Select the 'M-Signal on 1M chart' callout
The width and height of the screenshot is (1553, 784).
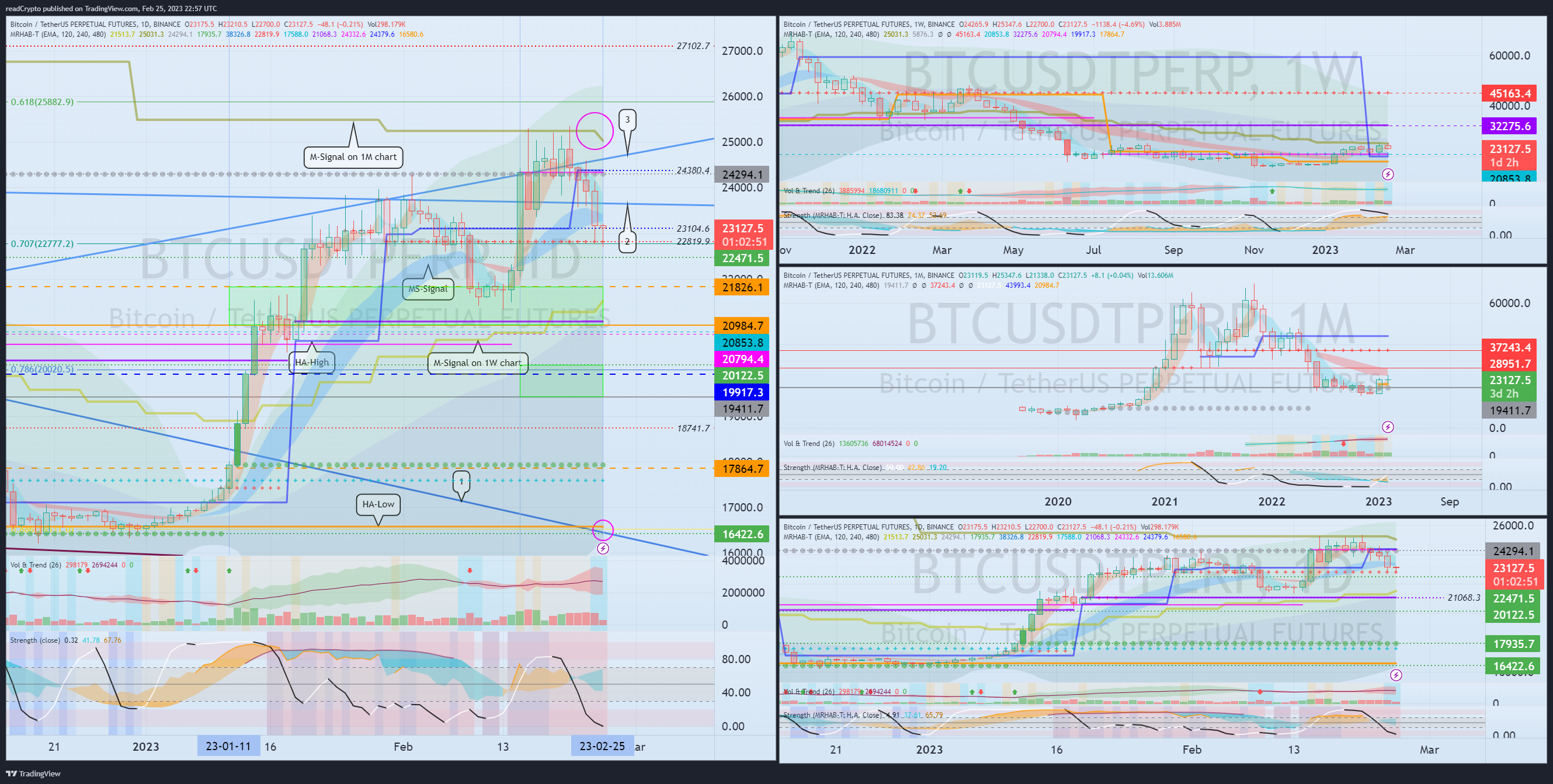pos(353,156)
